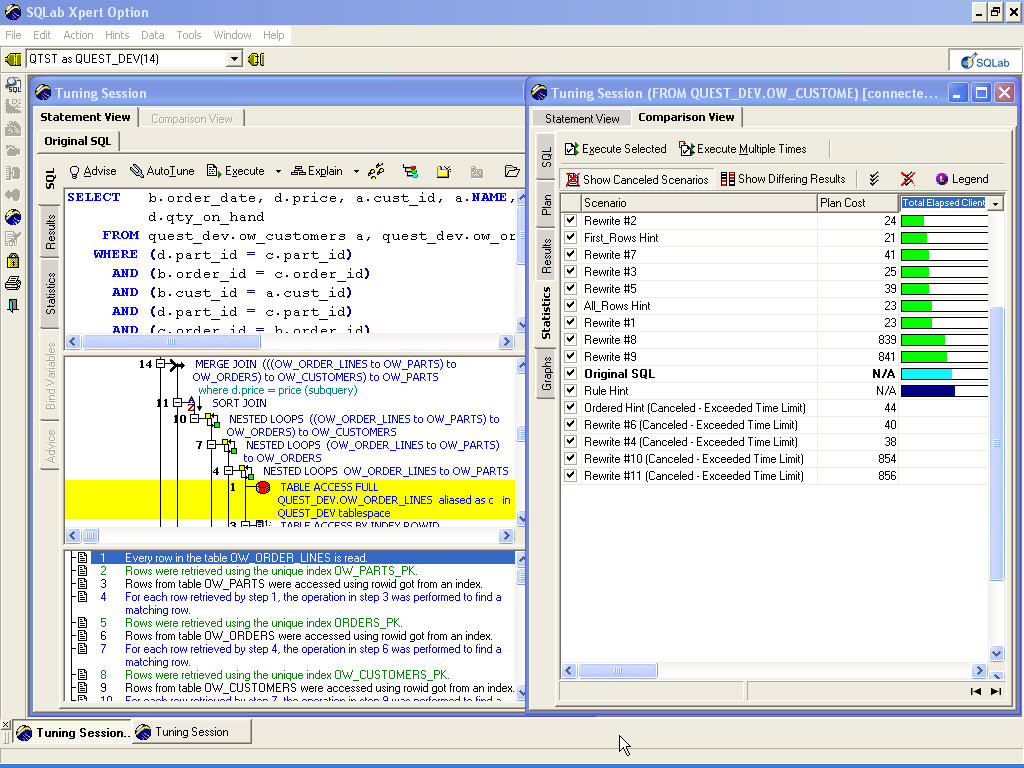Screen dimensions: 1024x768
Task: Click Execute Multiple Times
Action: [743, 149]
